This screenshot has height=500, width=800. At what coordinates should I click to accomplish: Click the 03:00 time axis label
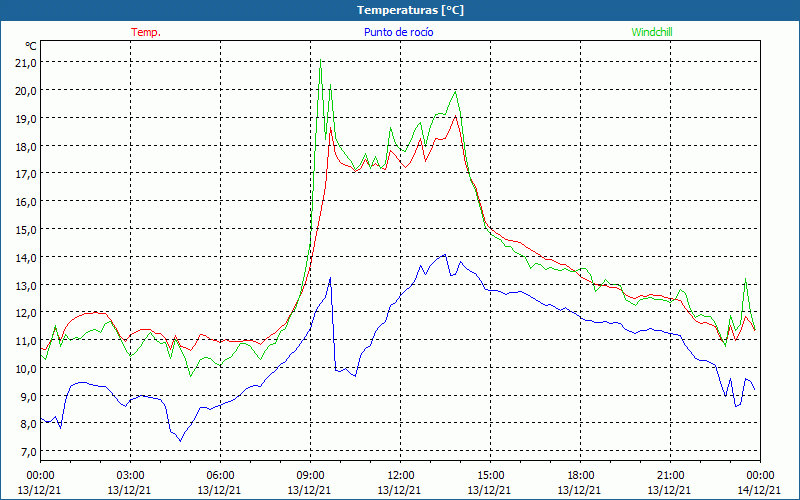[x=130, y=476]
